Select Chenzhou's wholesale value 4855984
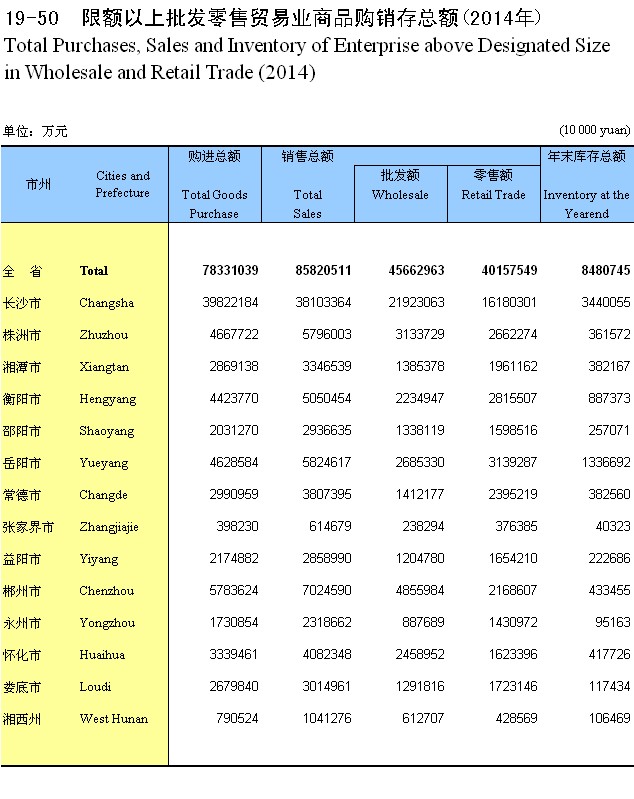Viewport: 634px width, 799px height. pos(414,591)
